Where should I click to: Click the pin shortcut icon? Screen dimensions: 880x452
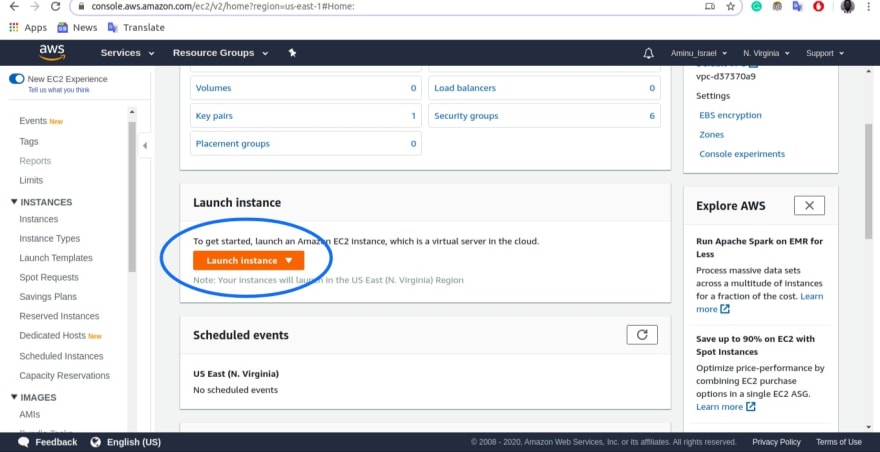292,53
